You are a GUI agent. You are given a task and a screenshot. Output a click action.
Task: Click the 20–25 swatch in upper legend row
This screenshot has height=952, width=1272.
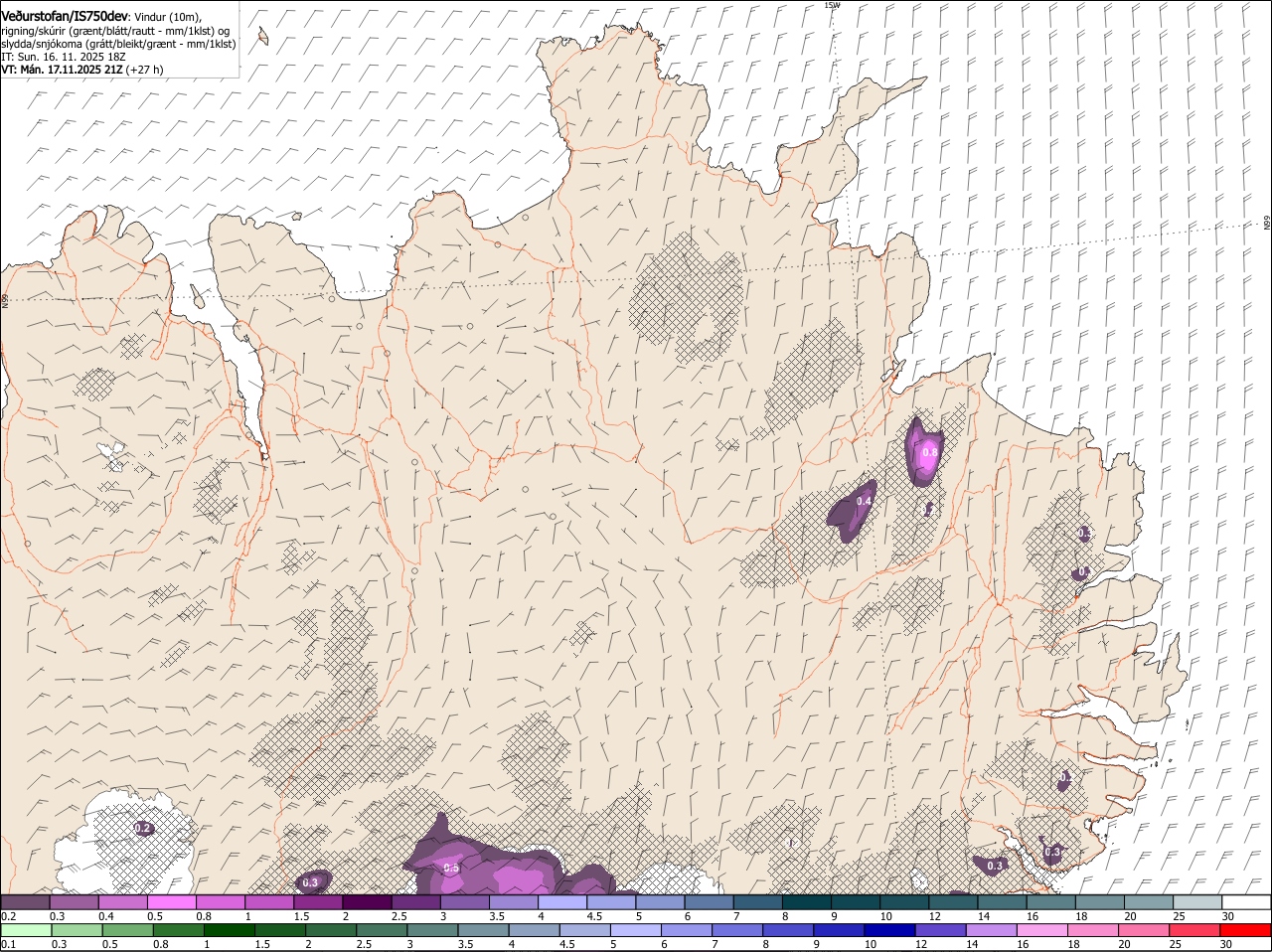[x=1148, y=902]
